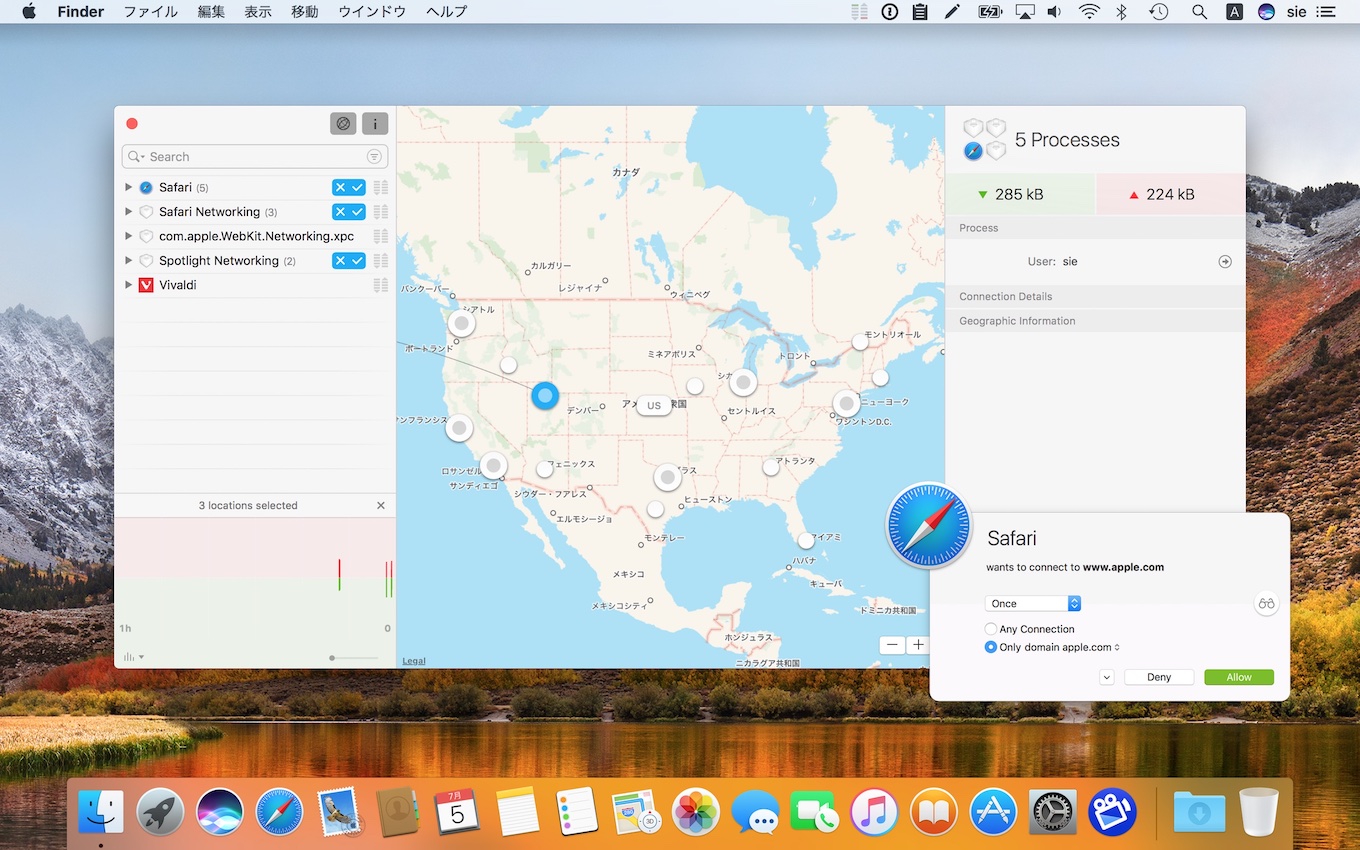This screenshot has height=850, width=1360.
Task: Open the ファイル menu in menu bar
Action: pyautogui.click(x=150, y=12)
